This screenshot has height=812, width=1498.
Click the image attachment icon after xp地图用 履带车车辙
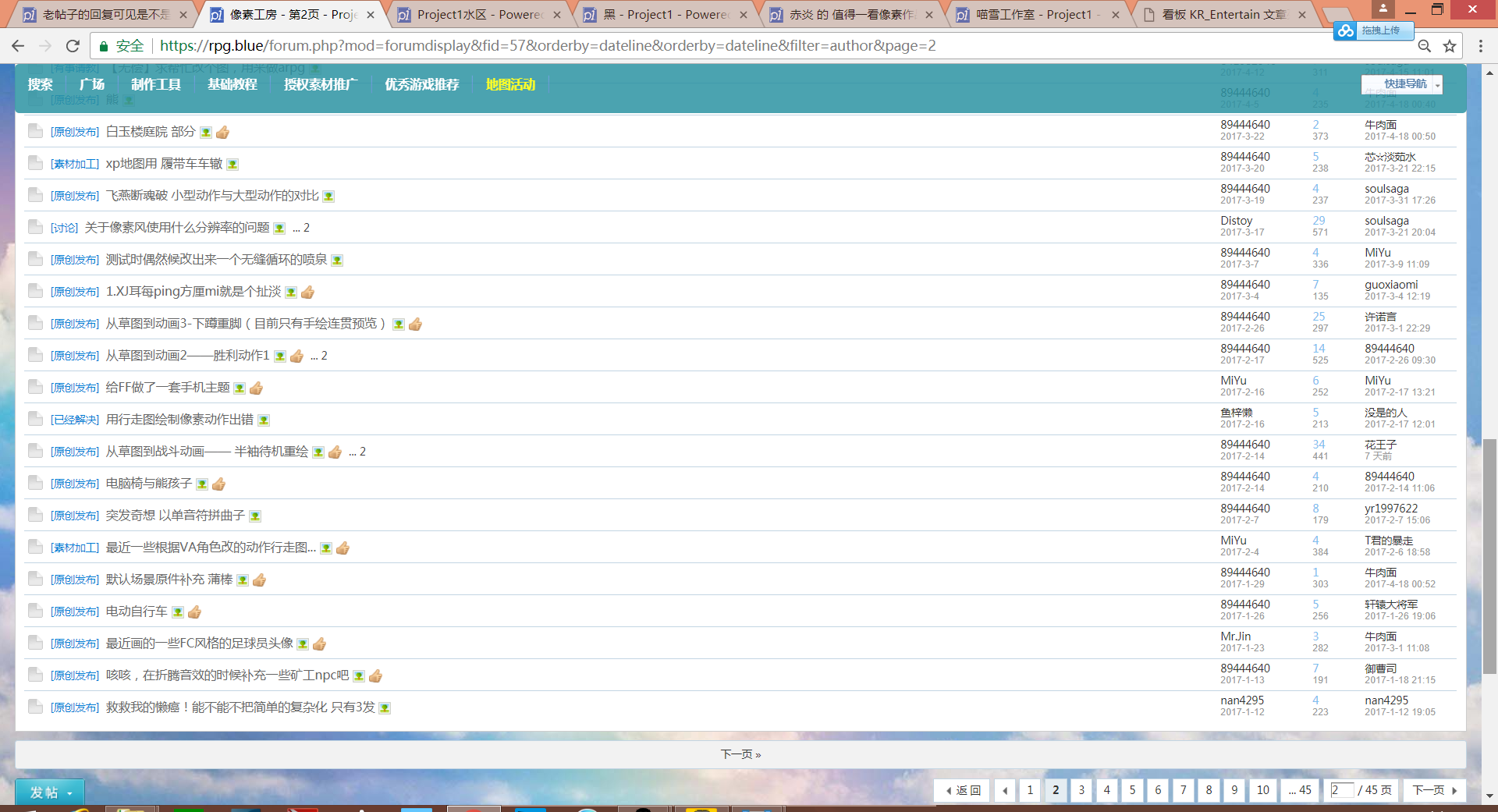[x=233, y=165]
